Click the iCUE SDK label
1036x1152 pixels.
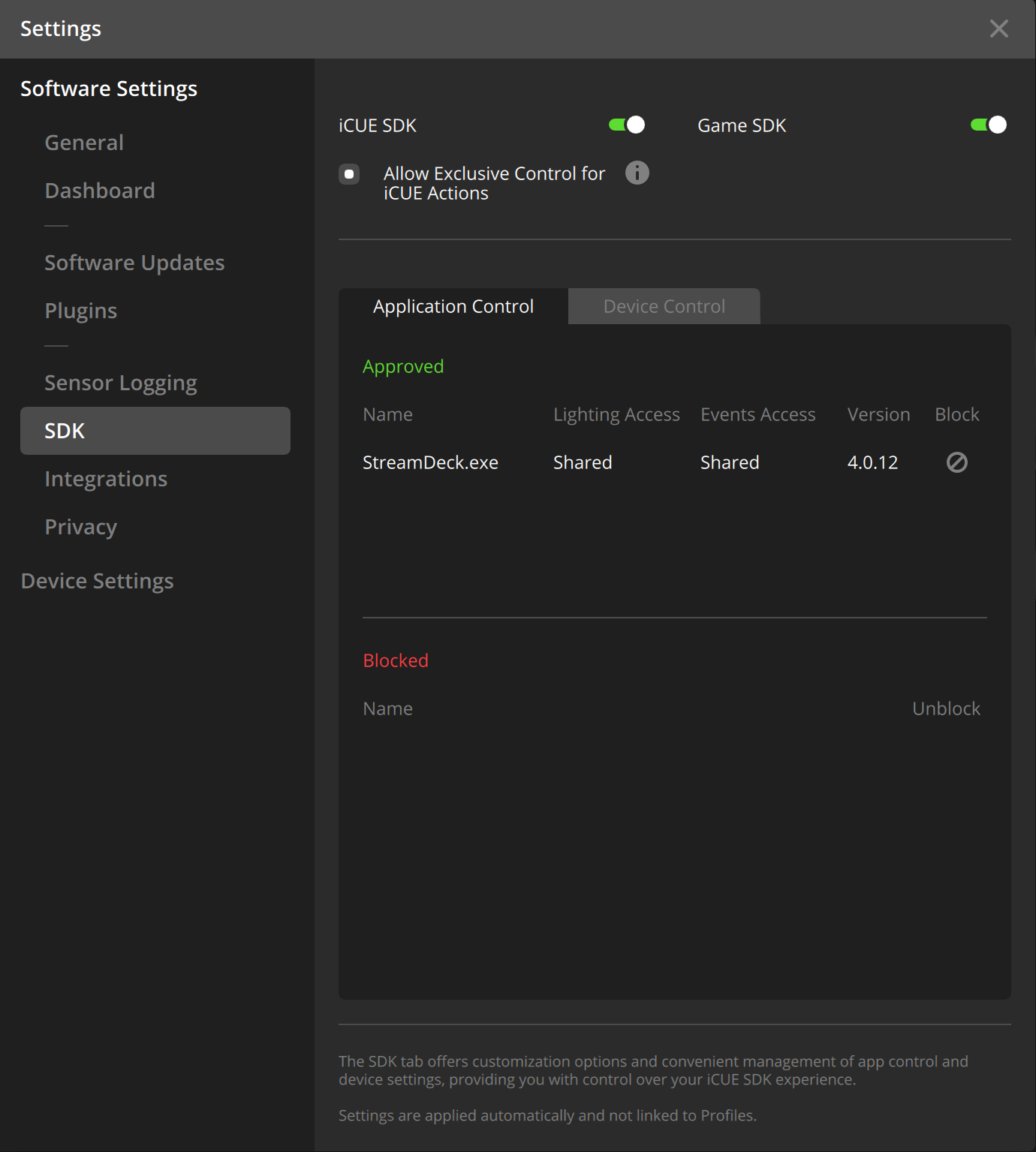(378, 125)
